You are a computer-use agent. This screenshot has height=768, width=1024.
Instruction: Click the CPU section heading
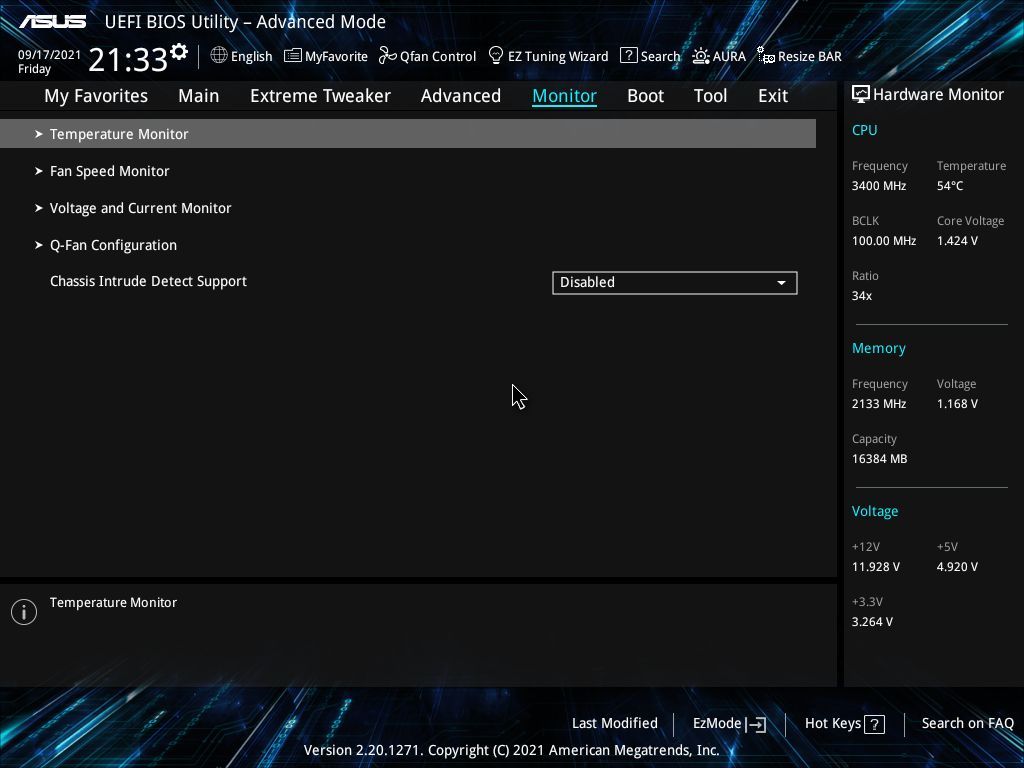864,130
